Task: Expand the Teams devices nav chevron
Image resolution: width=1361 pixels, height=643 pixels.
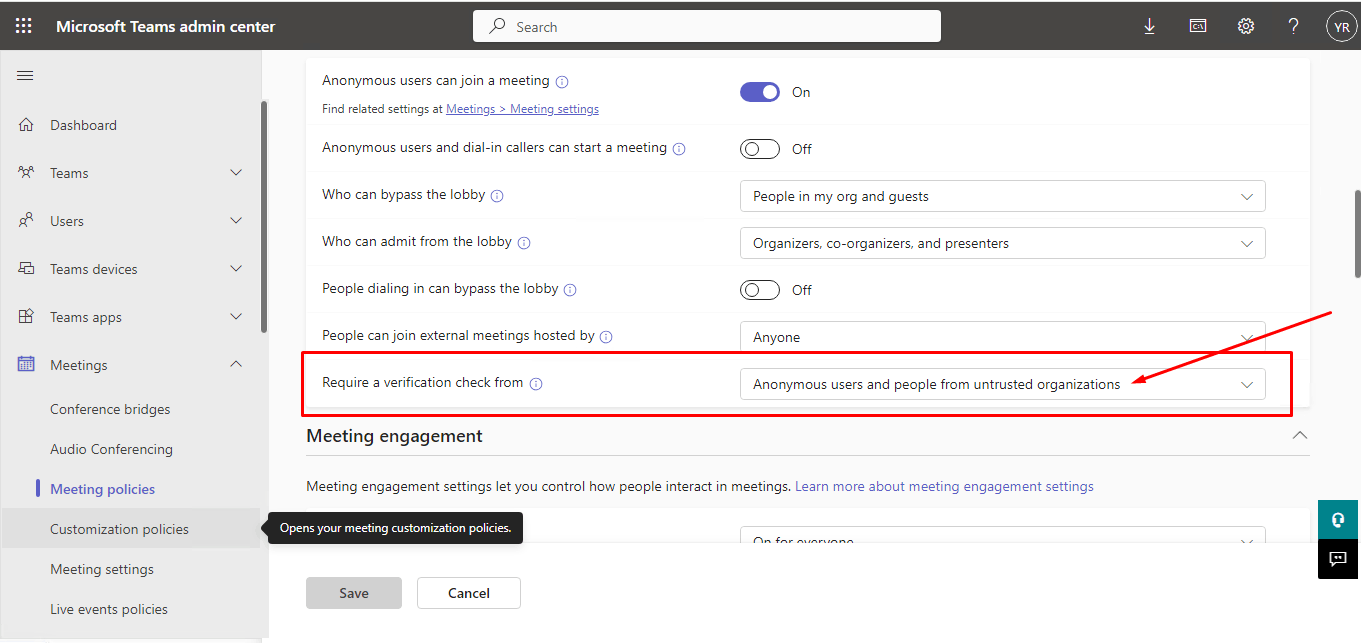Action: coord(236,269)
